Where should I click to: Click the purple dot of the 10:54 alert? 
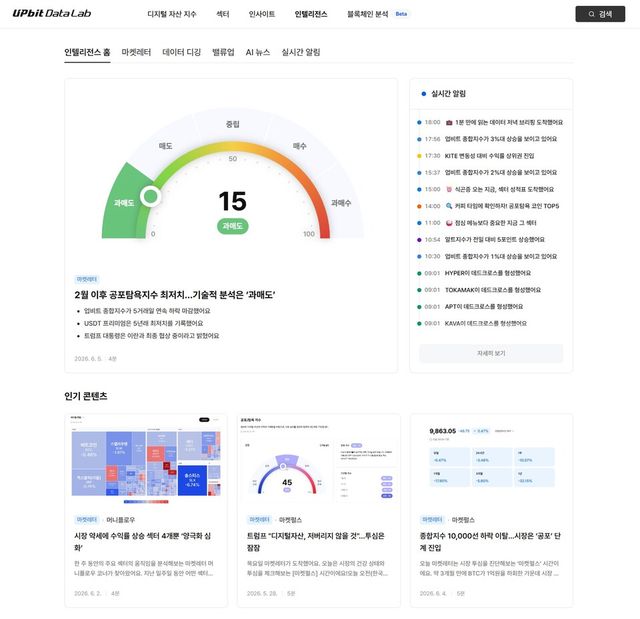pos(419,240)
